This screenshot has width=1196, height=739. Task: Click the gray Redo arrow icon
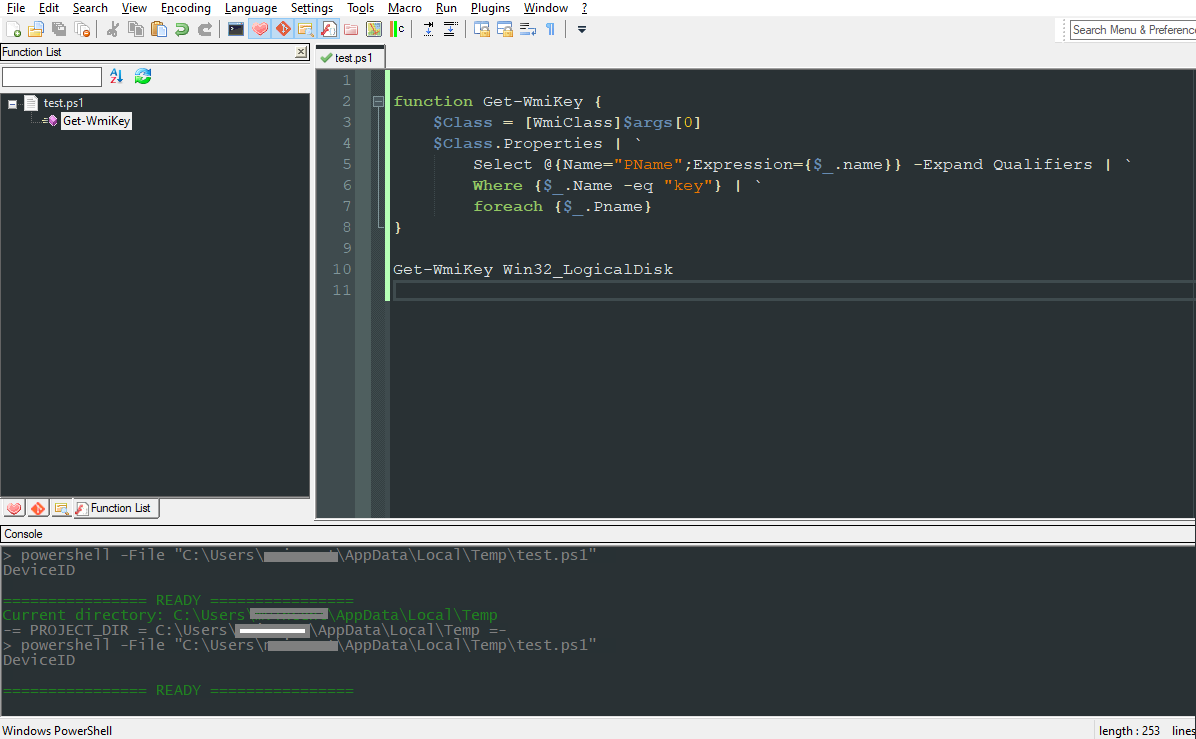click(x=204, y=30)
